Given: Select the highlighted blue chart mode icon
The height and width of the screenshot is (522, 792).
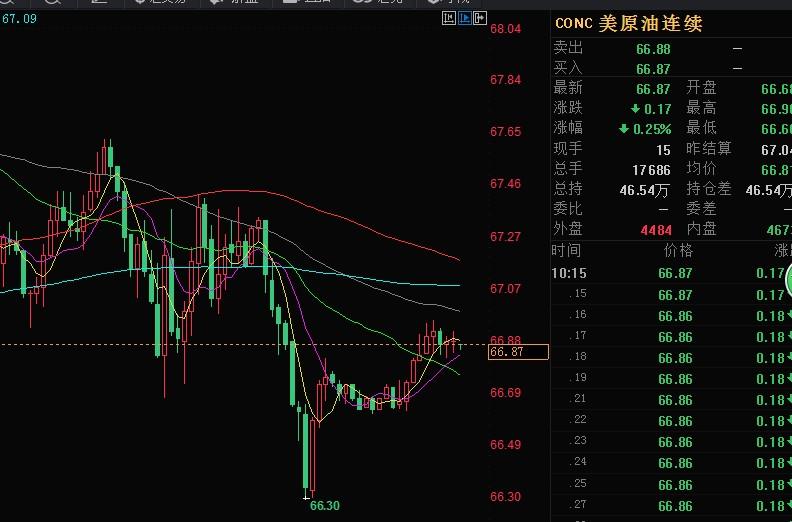Looking at the screenshot, I should point(463,19).
